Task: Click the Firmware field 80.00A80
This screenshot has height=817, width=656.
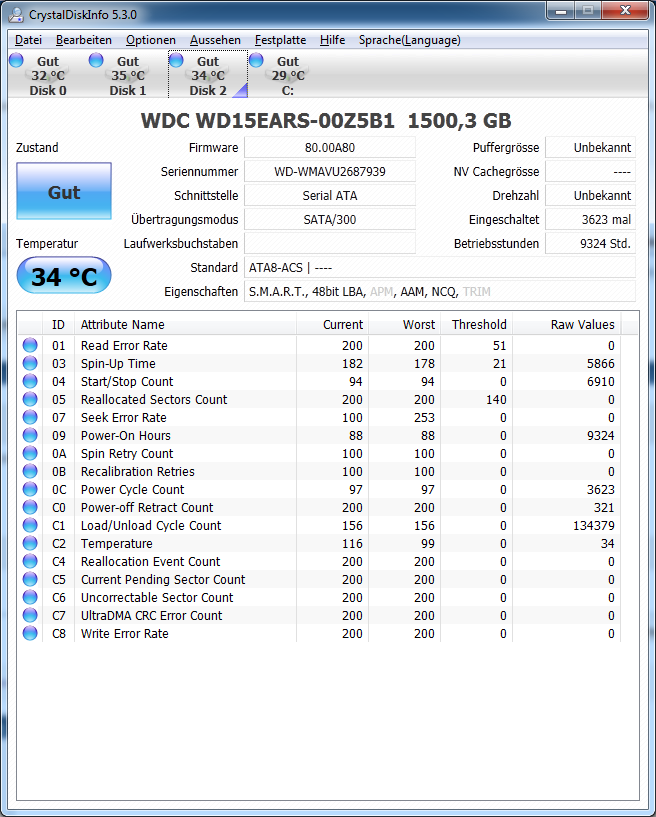Action: (x=330, y=147)
